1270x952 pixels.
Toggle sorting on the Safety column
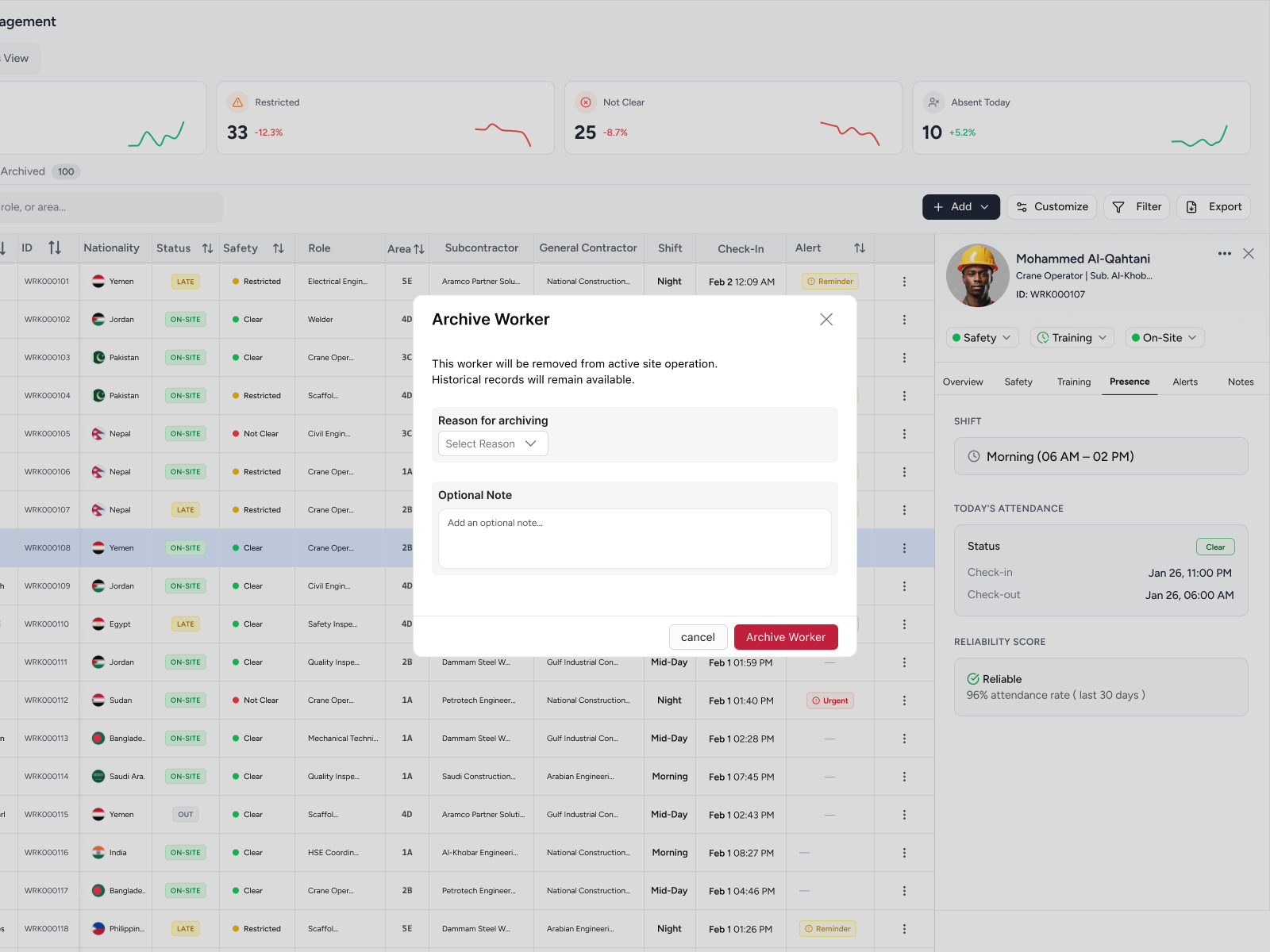279,248
